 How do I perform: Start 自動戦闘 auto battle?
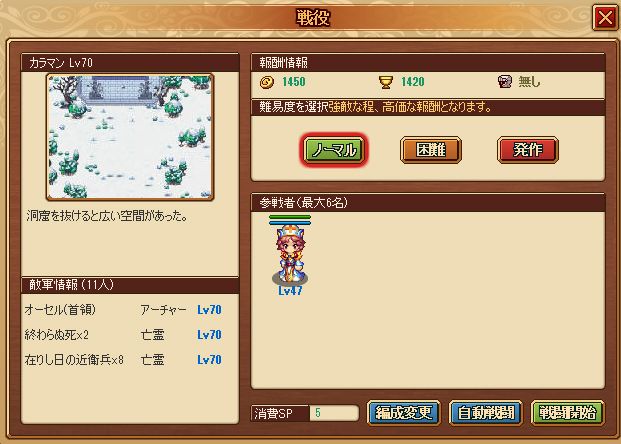coord(486,413)
